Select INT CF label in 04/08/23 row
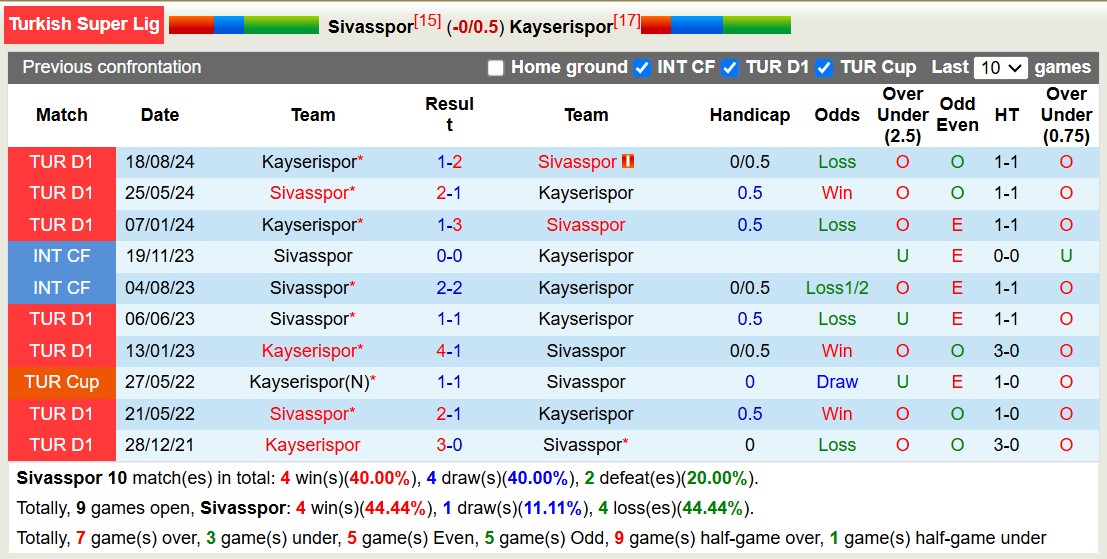1107x559 pixels. point(61,288)
